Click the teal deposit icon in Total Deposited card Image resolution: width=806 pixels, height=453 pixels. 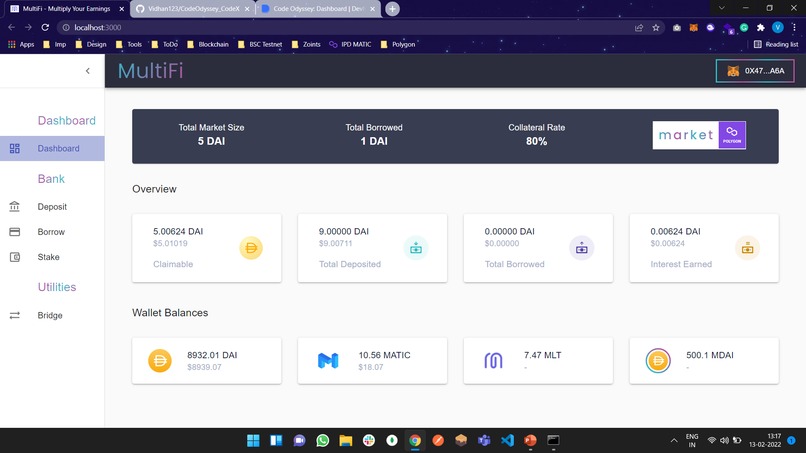click(416, 248)
